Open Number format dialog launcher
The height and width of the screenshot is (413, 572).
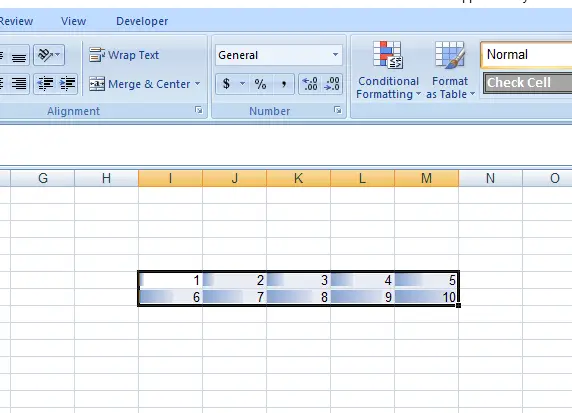[x=337, y=110]
